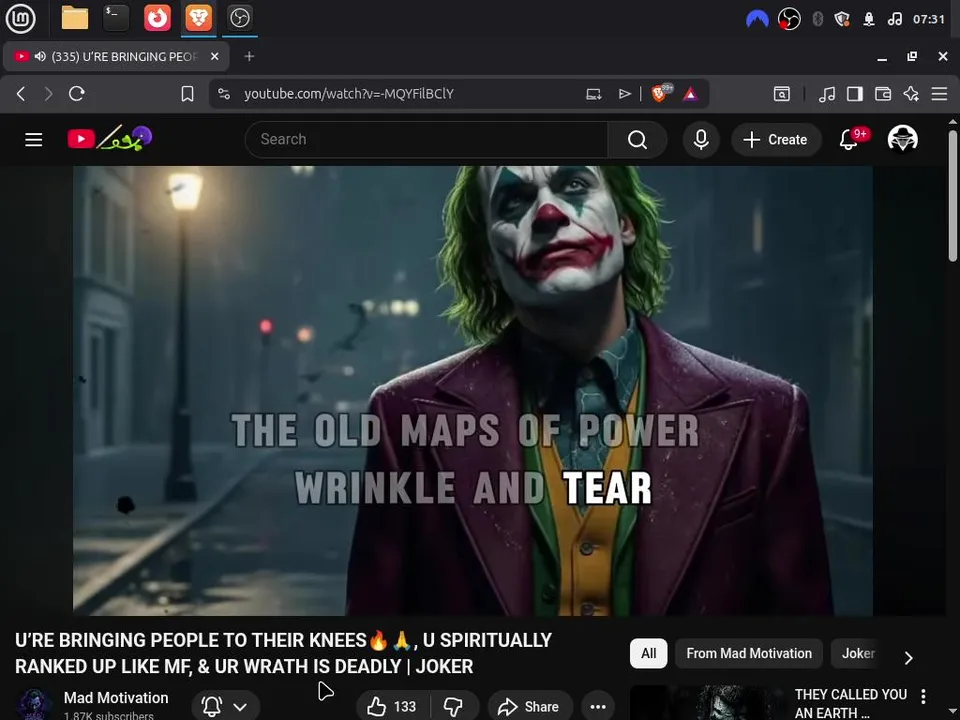Go back to previous page
The height and width of the screenshot is (720, 960).
point(21,94)
